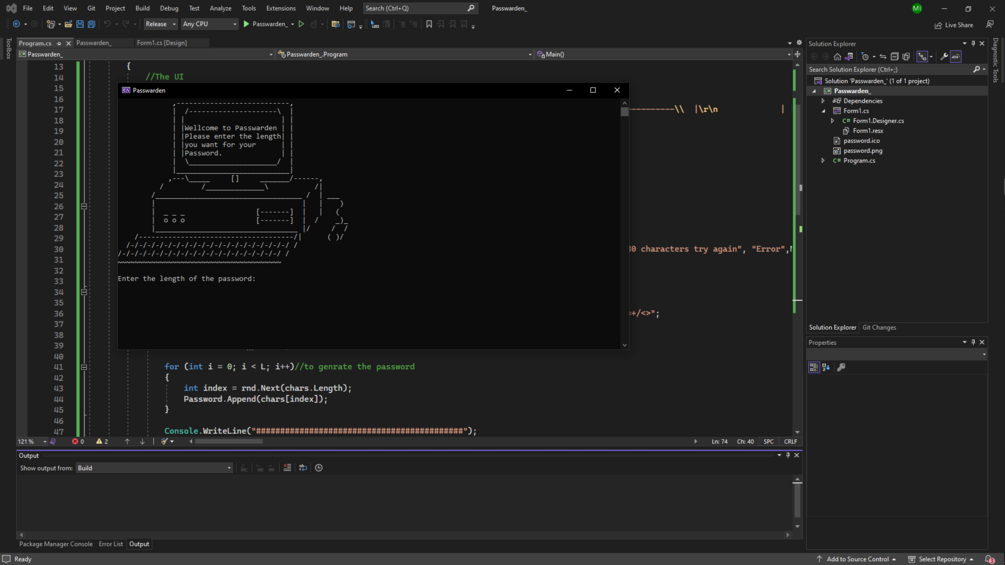The width and height of the screenshot is (1005, 565).
Task: Switch to the Form1.cs [Design] tab
Action: pyautogui.click(x=162, y=43)
